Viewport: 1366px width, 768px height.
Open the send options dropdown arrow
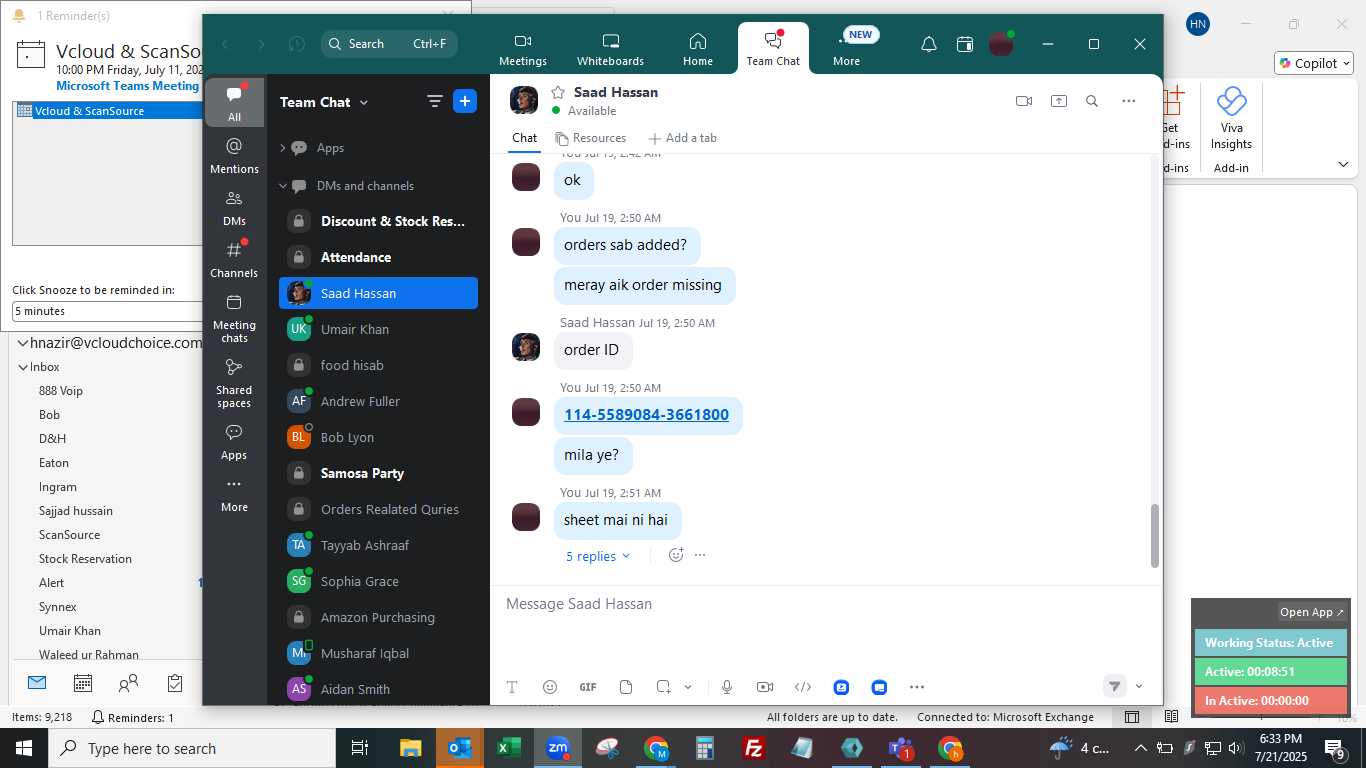pos(1139,686)
